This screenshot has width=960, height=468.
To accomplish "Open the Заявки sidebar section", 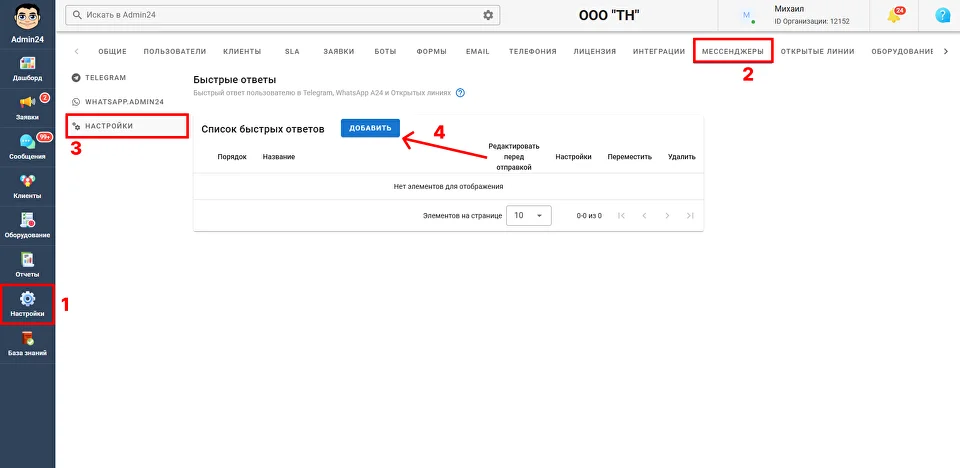I will 28,108.
